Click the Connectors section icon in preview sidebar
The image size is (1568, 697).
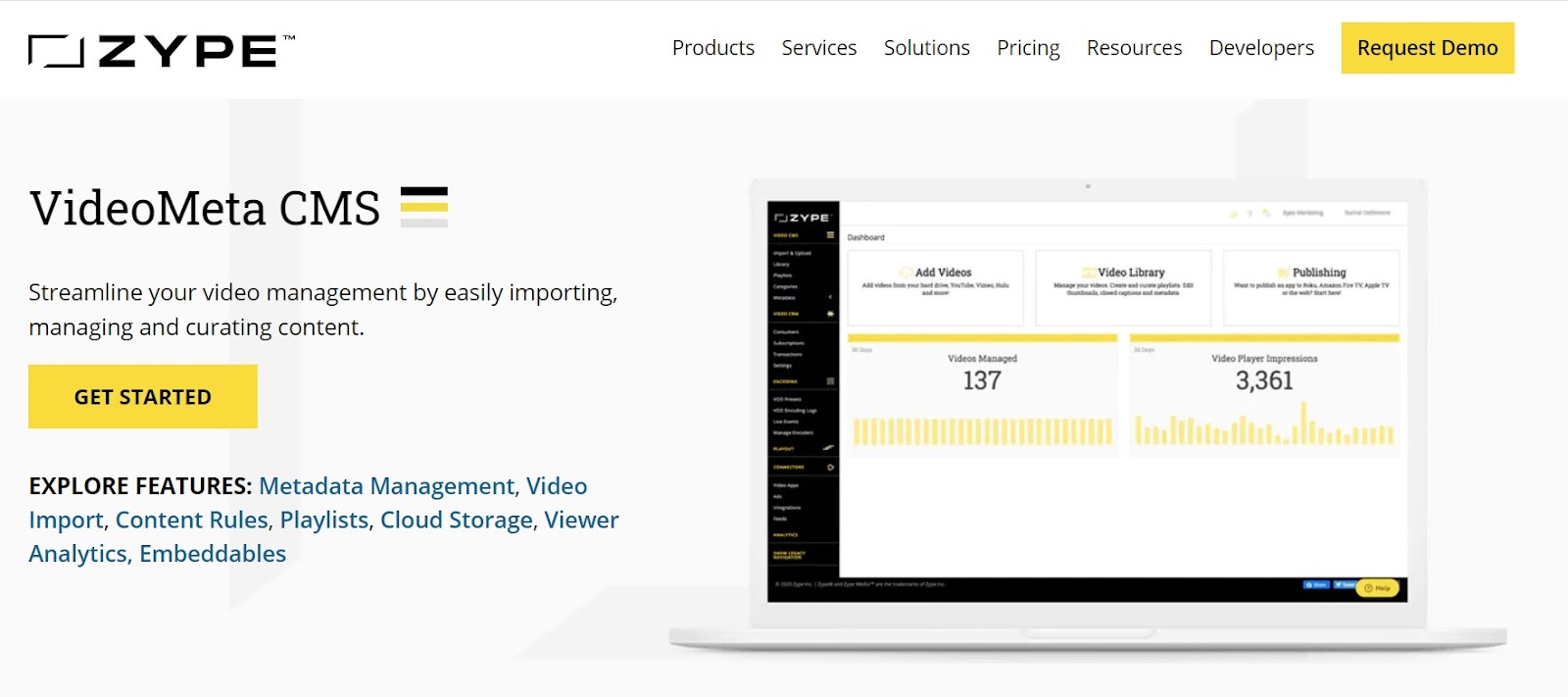830,468
